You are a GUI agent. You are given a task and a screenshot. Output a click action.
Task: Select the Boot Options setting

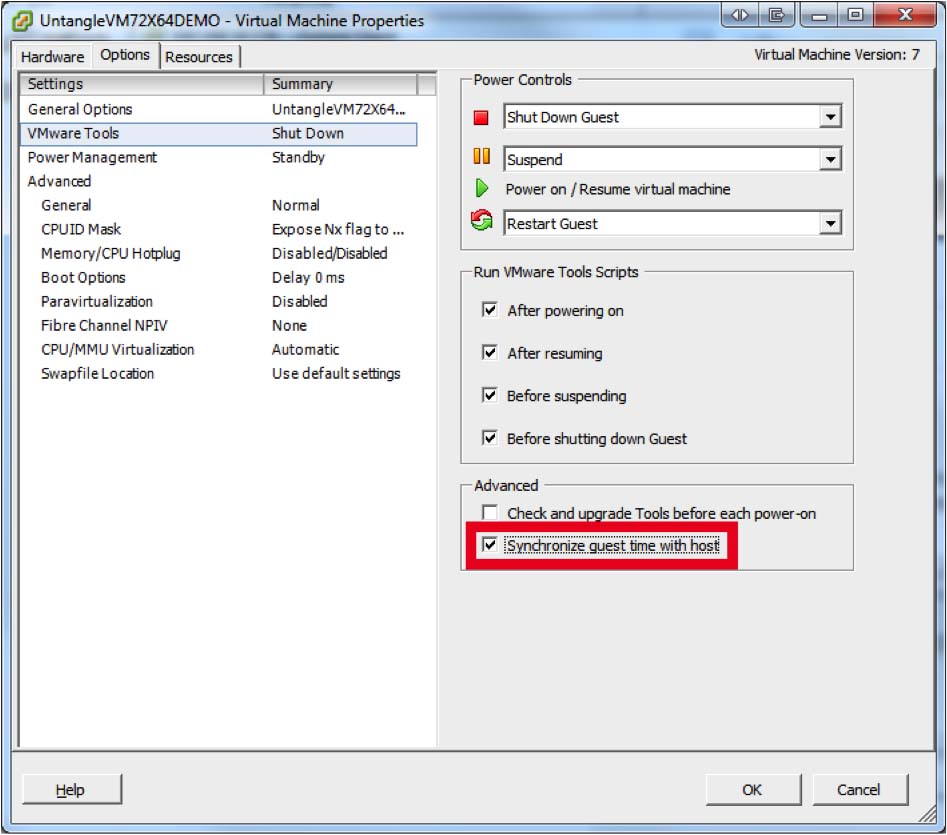coord(218,278)
